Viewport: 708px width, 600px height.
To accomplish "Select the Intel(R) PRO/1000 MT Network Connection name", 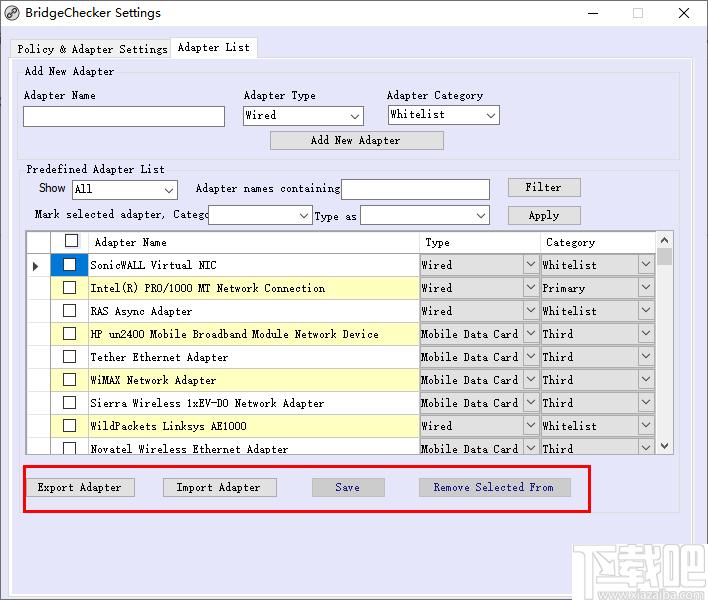I will coord(253,288).
